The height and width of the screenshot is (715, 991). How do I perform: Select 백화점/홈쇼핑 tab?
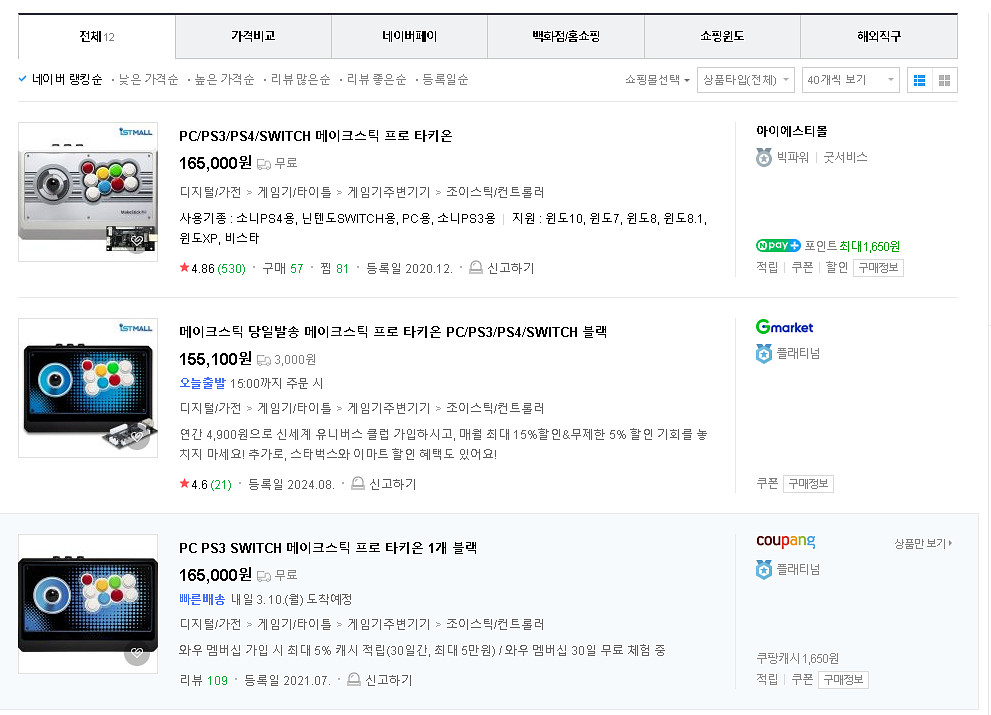tap(566, 37)
